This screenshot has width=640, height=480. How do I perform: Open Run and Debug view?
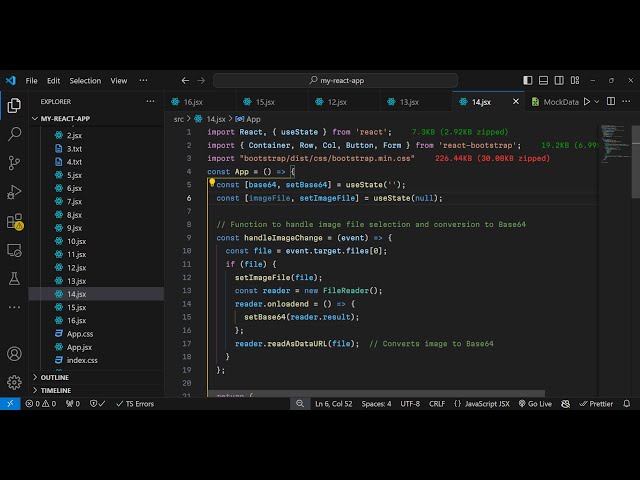(x=14, y=191)
